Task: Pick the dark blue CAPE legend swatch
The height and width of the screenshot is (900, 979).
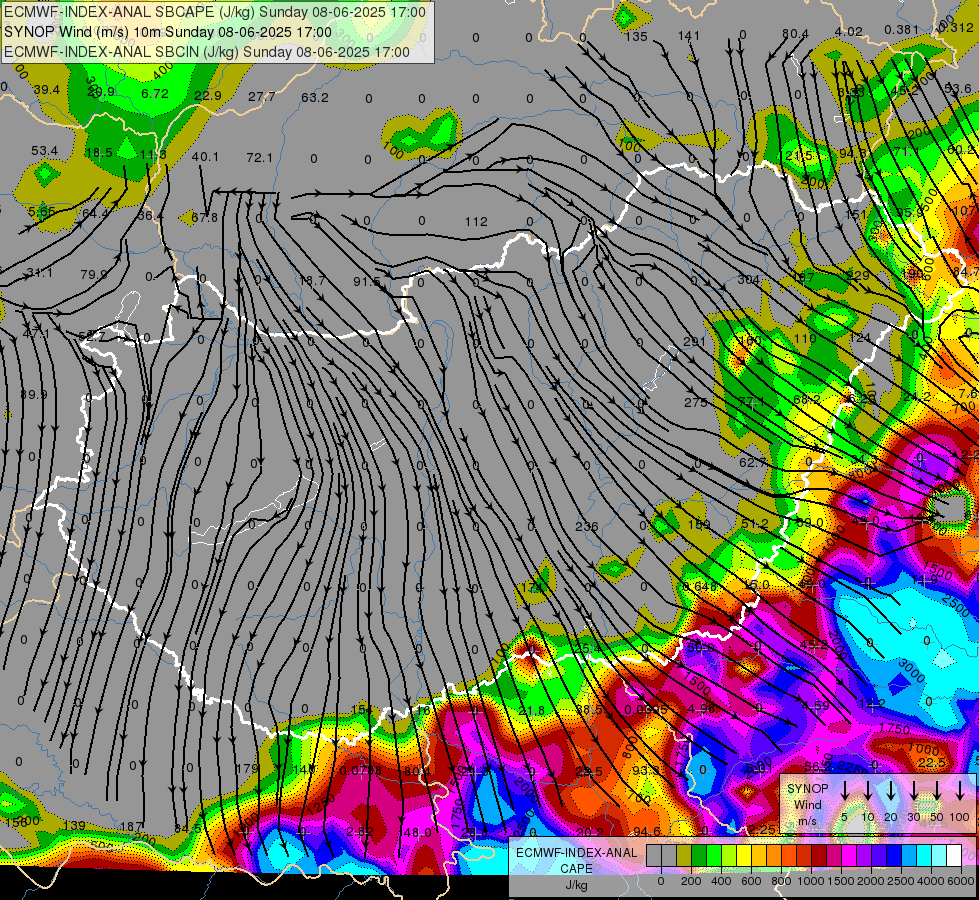Action: (893, 856)
